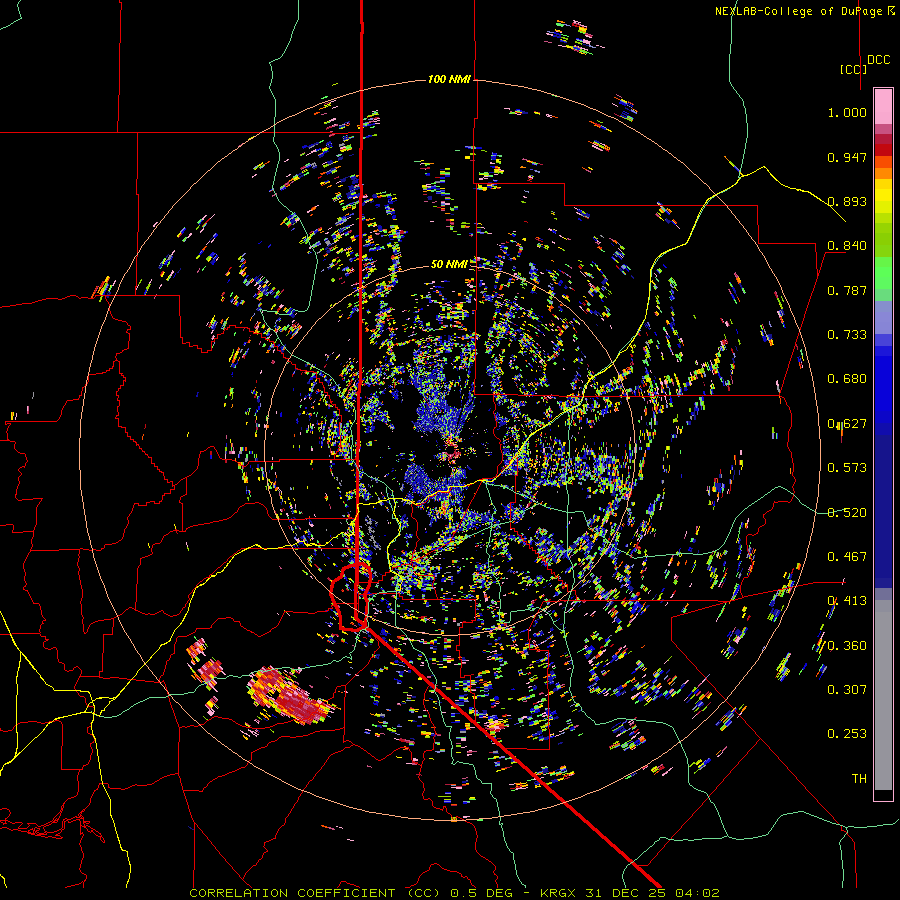This screenshot has width=900, height=900.
Task: Click the Correlation Coefficient KRGX caption text
Action: click(x=454, y=893)
